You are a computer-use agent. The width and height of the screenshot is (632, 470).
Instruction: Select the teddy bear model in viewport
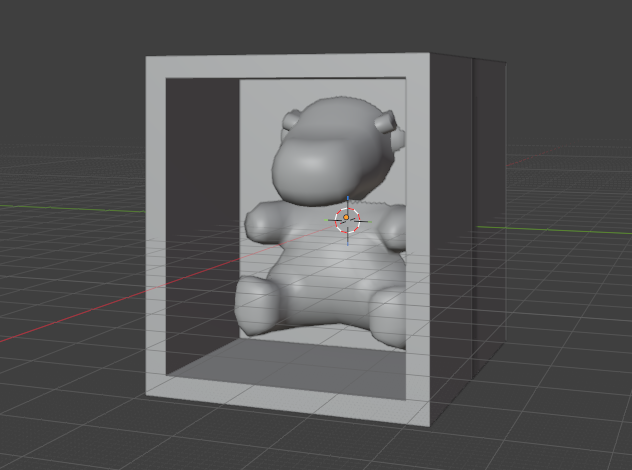[x=322, y=222]
